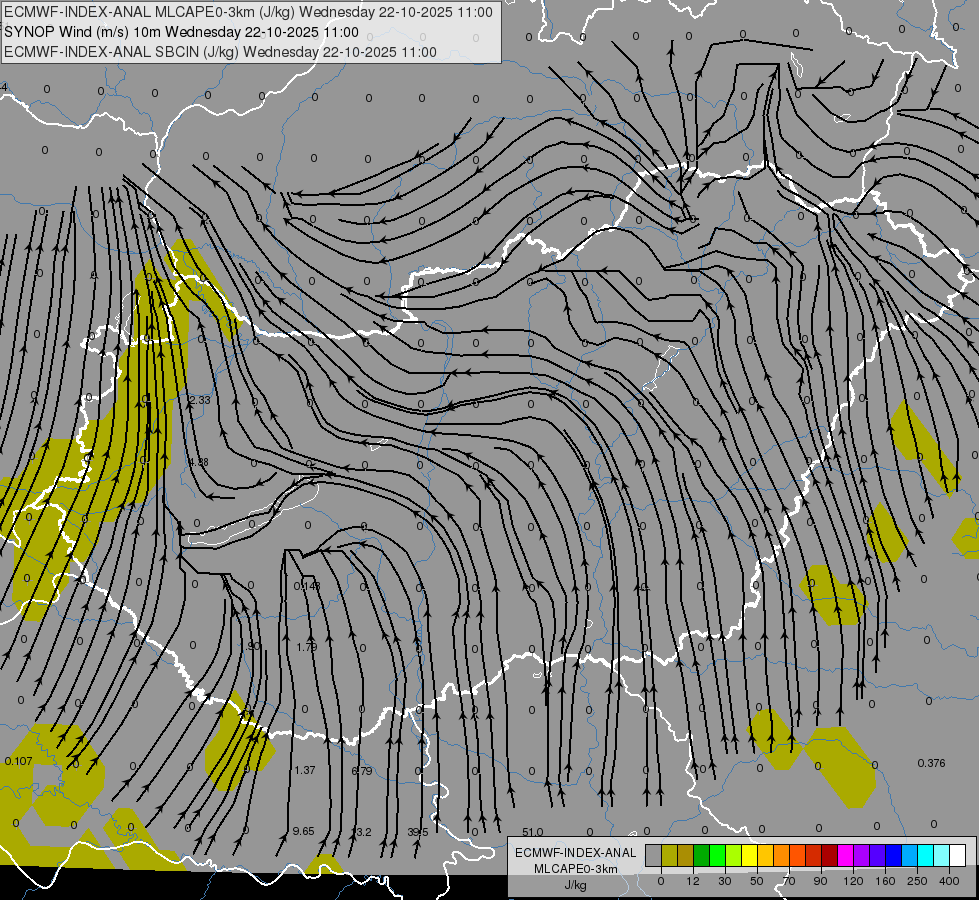Click the map value '1.38'

198,463
